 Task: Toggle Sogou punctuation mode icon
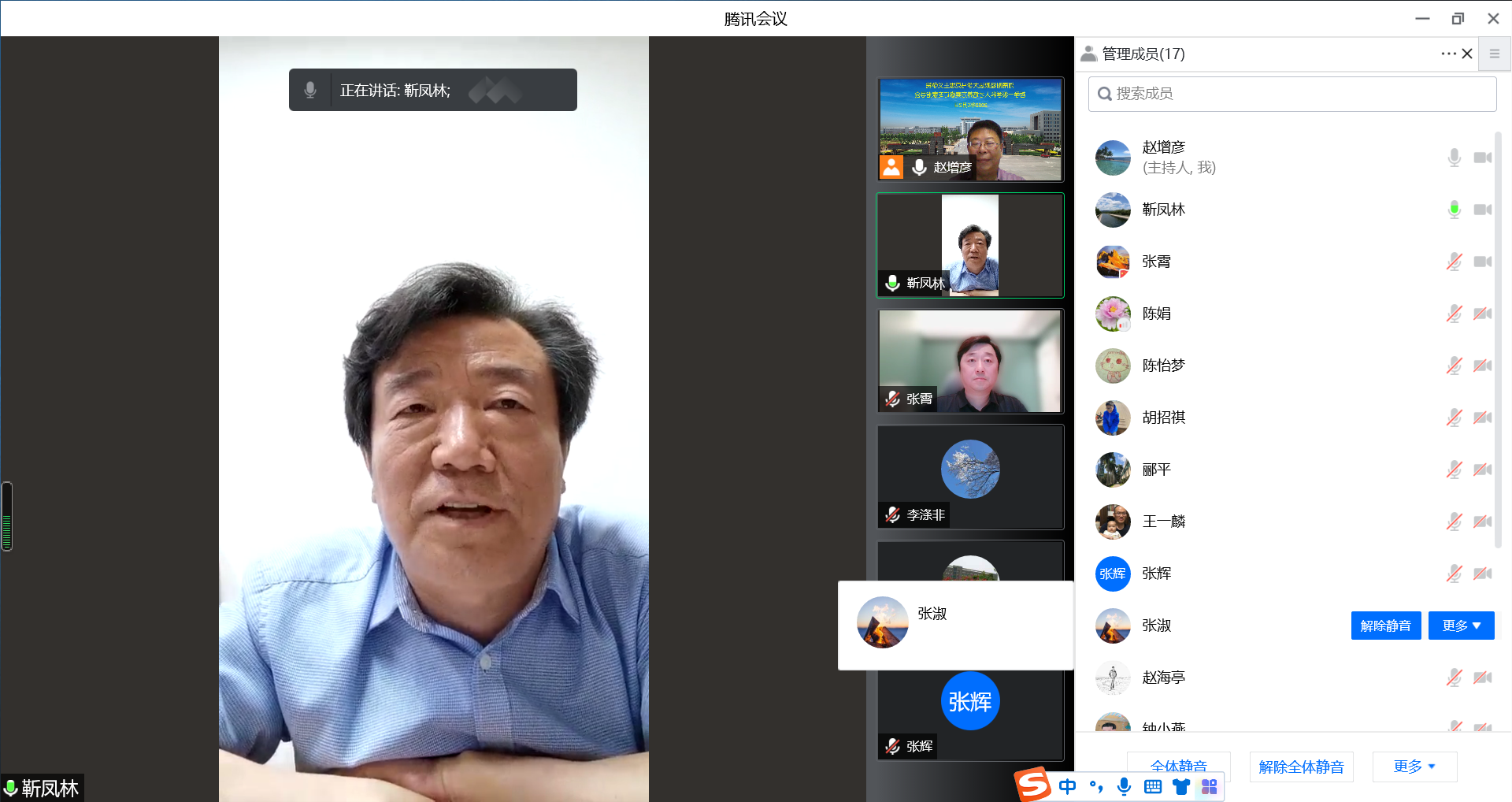1096,786
